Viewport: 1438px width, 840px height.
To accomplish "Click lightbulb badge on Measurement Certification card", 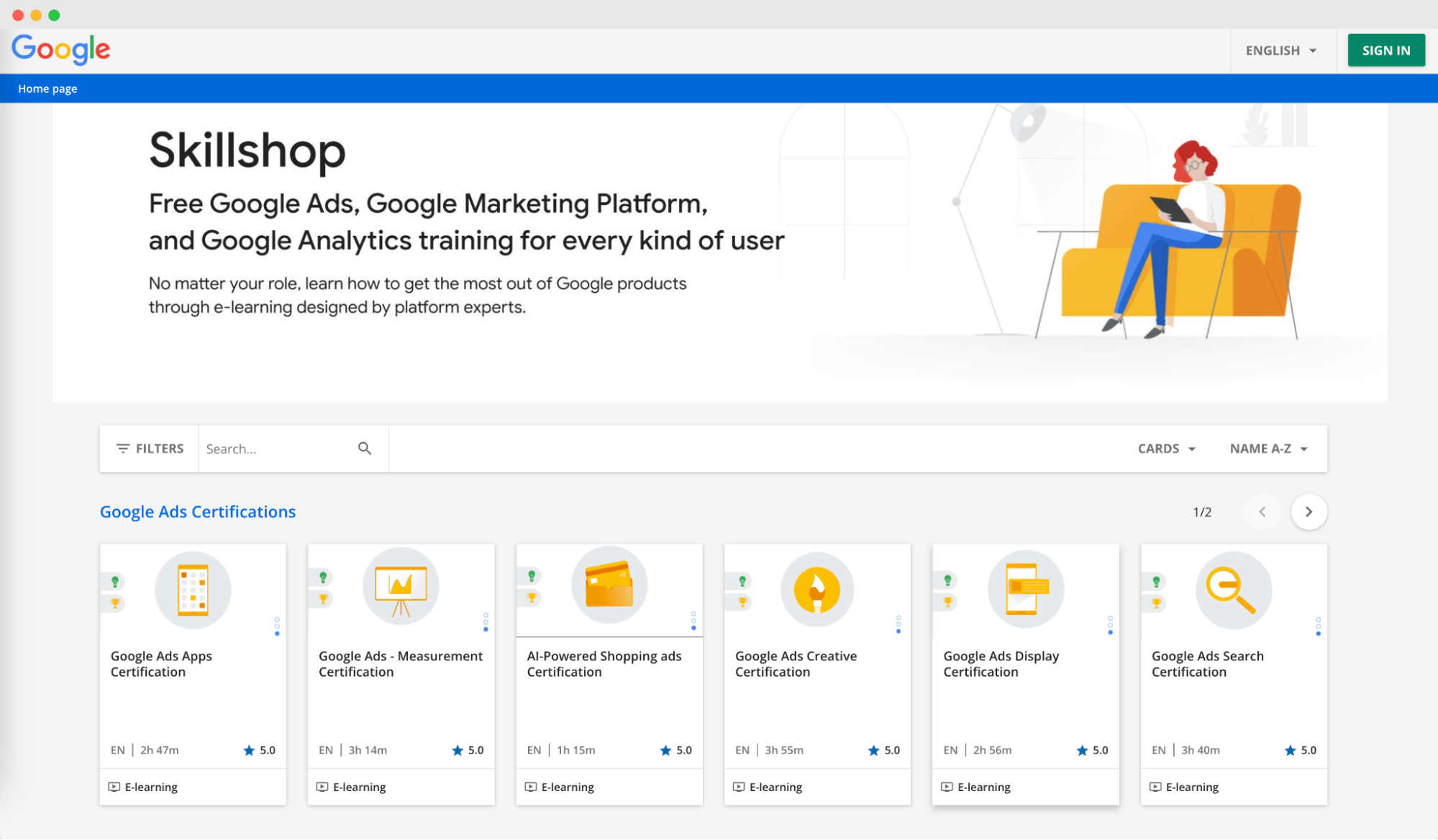I will click(x=323, y=577).
